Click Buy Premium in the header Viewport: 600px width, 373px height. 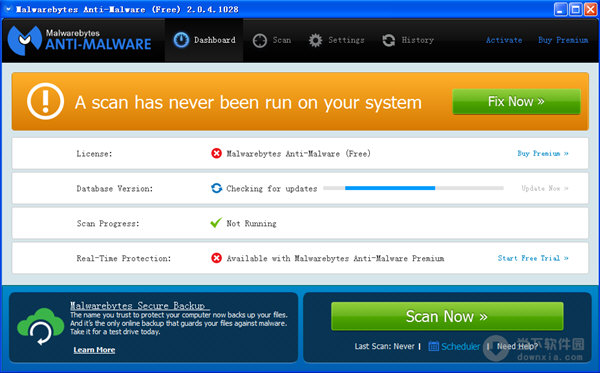point(563,40)
